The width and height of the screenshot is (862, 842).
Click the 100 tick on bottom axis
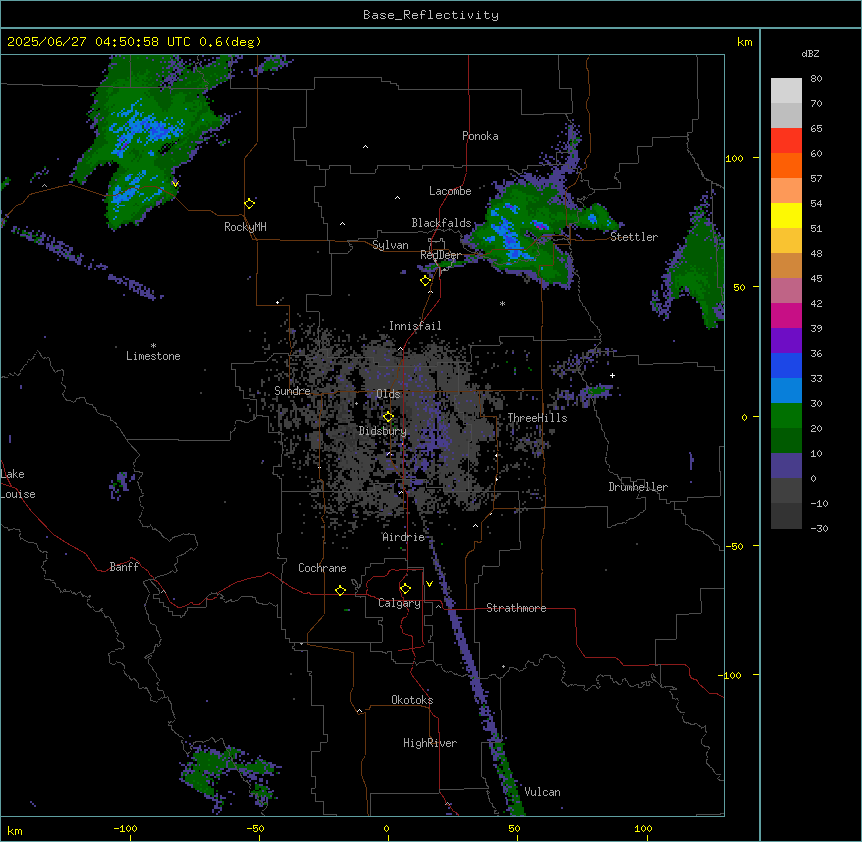[x=643, y=828]
